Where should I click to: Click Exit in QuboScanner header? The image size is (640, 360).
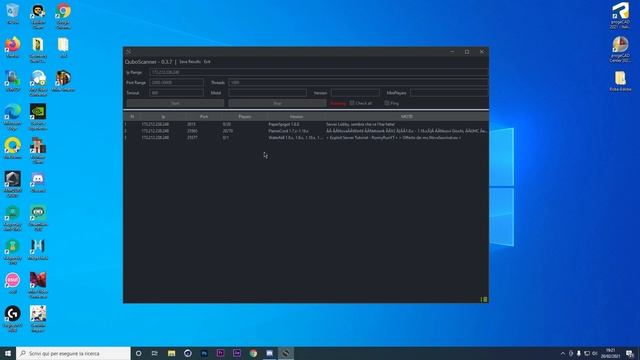point(207,62)
